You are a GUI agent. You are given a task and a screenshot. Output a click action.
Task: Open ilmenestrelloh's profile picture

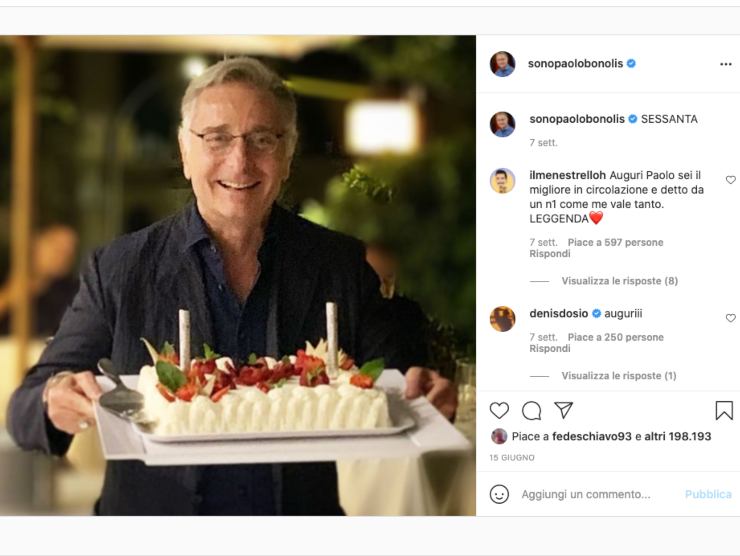coord(502,181)
